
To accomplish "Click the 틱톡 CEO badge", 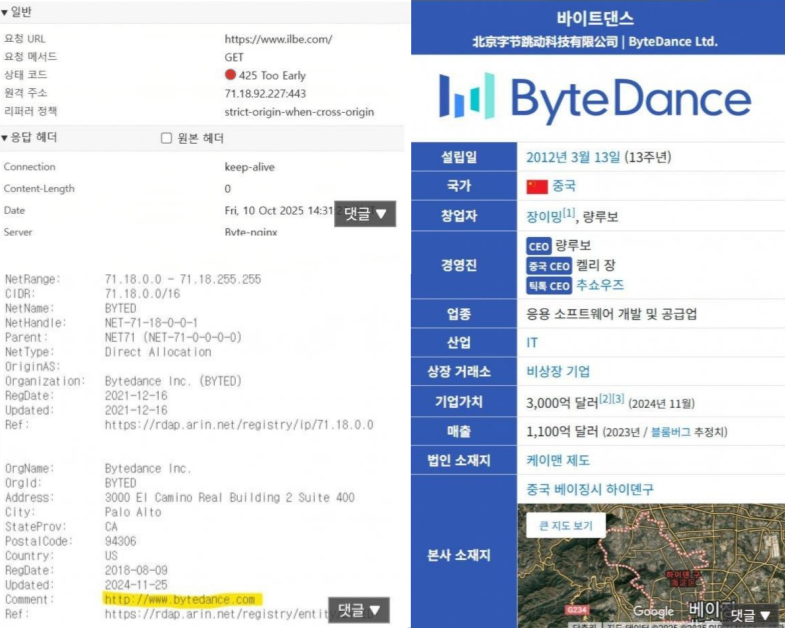I will (x=549, y=286).
